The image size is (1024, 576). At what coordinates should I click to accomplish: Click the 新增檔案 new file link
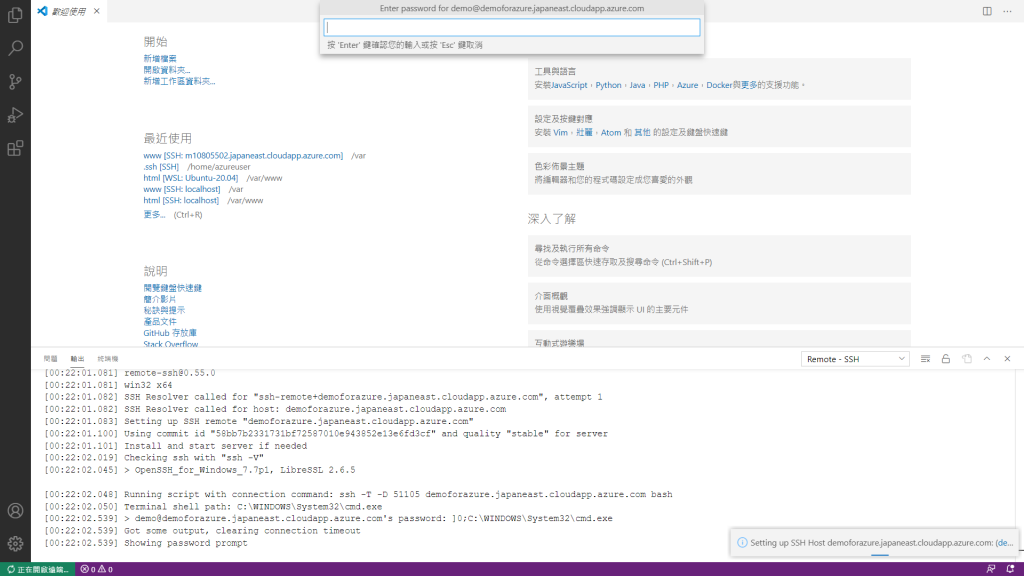160,59
